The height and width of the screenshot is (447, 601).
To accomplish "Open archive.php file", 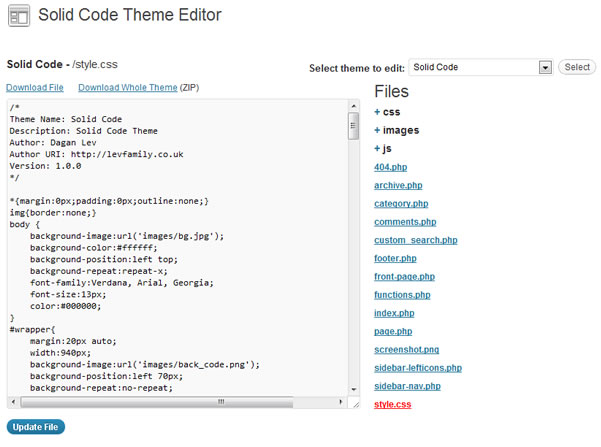I will coord(398,185).
